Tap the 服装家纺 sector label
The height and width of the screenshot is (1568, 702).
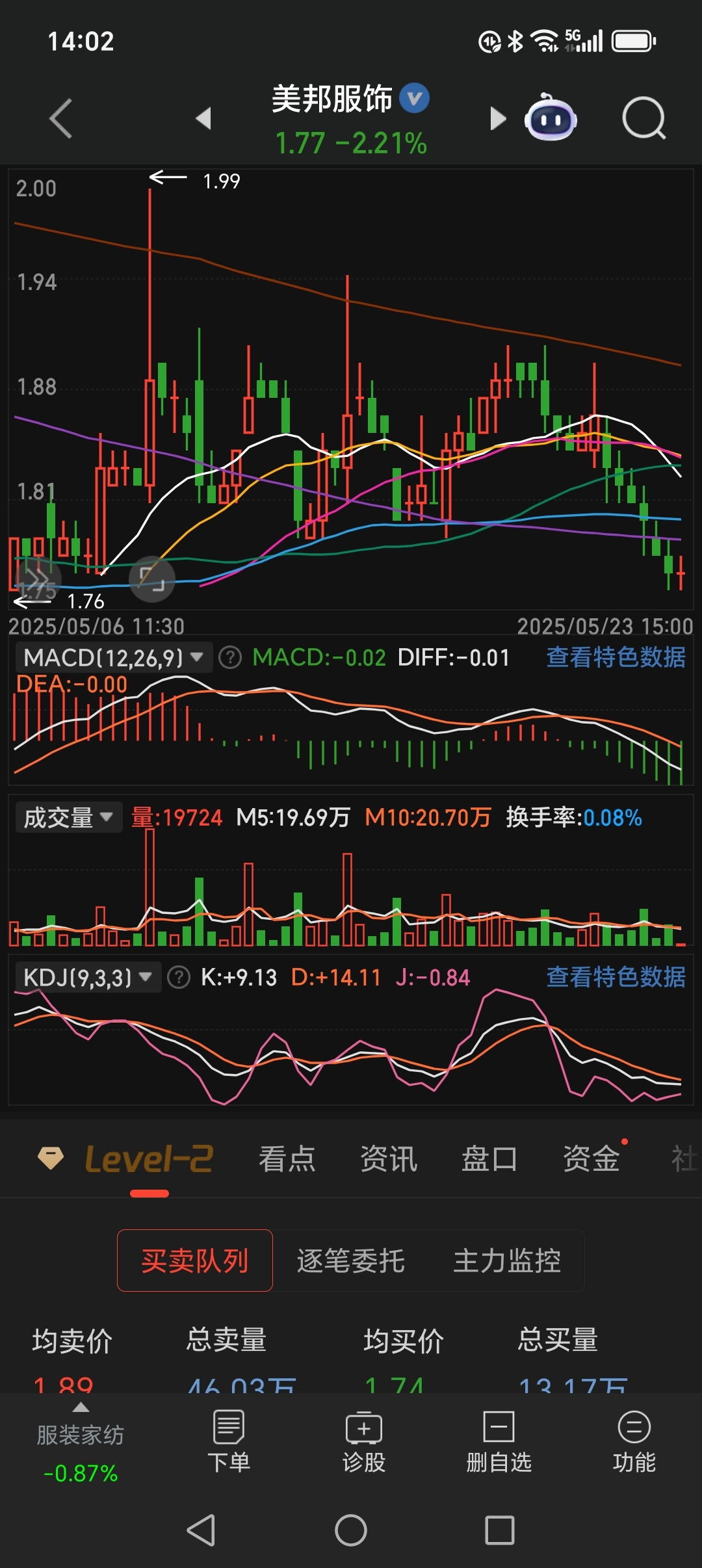pos(81,1435)
